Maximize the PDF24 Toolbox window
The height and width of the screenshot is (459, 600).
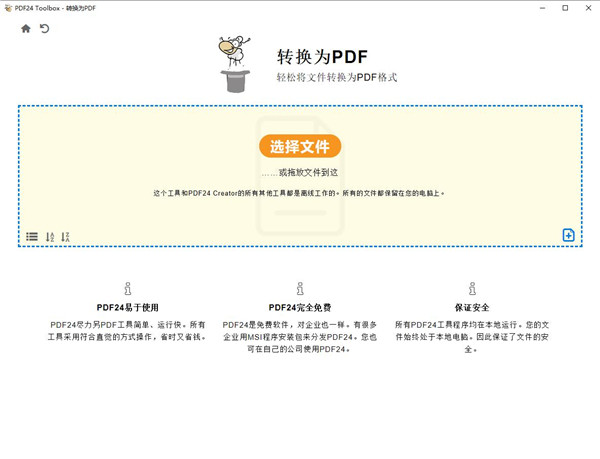(564, 7)
